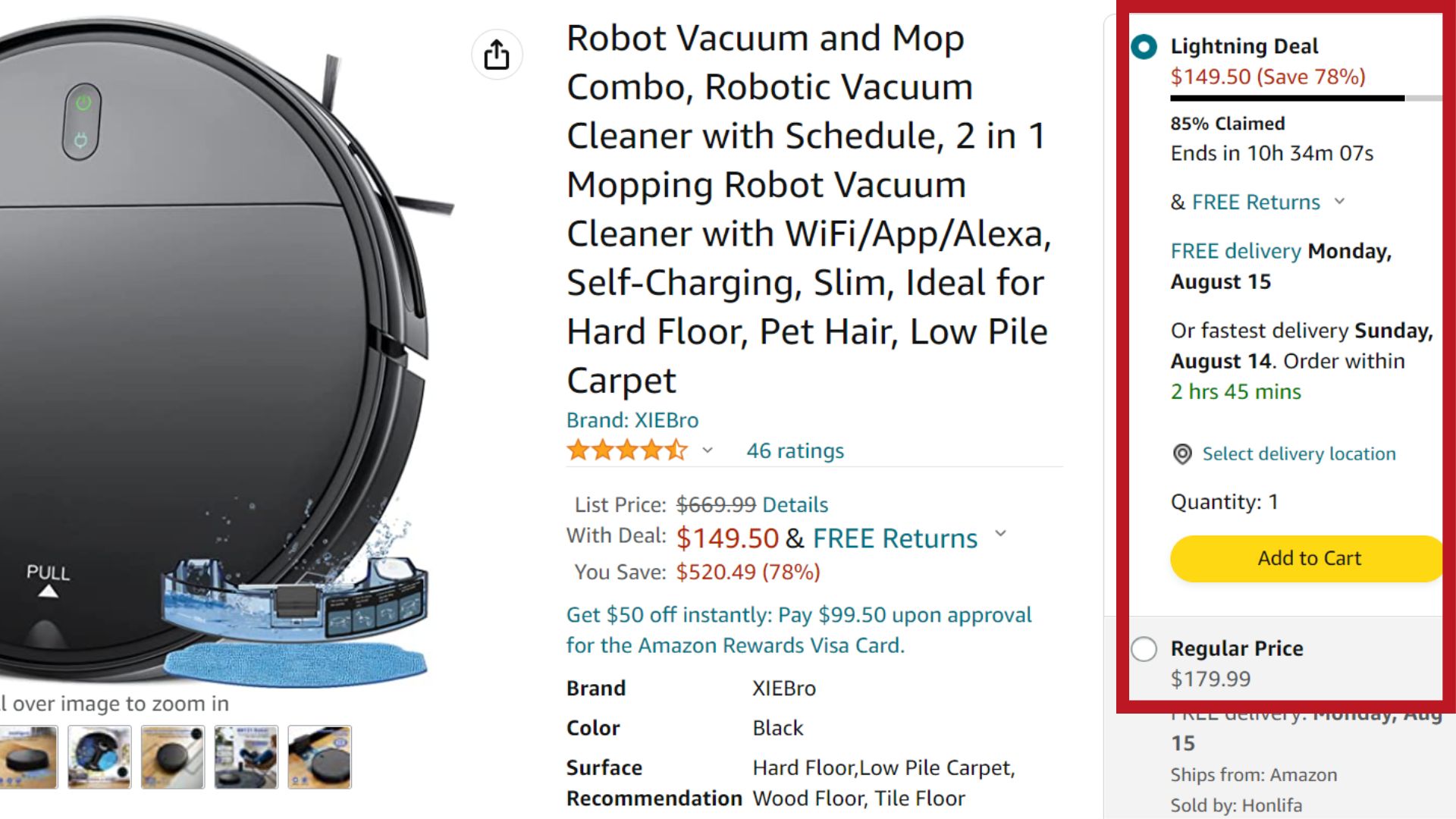
Task: Open thumbnail of woman relaxing in chair
Action: 246,757
